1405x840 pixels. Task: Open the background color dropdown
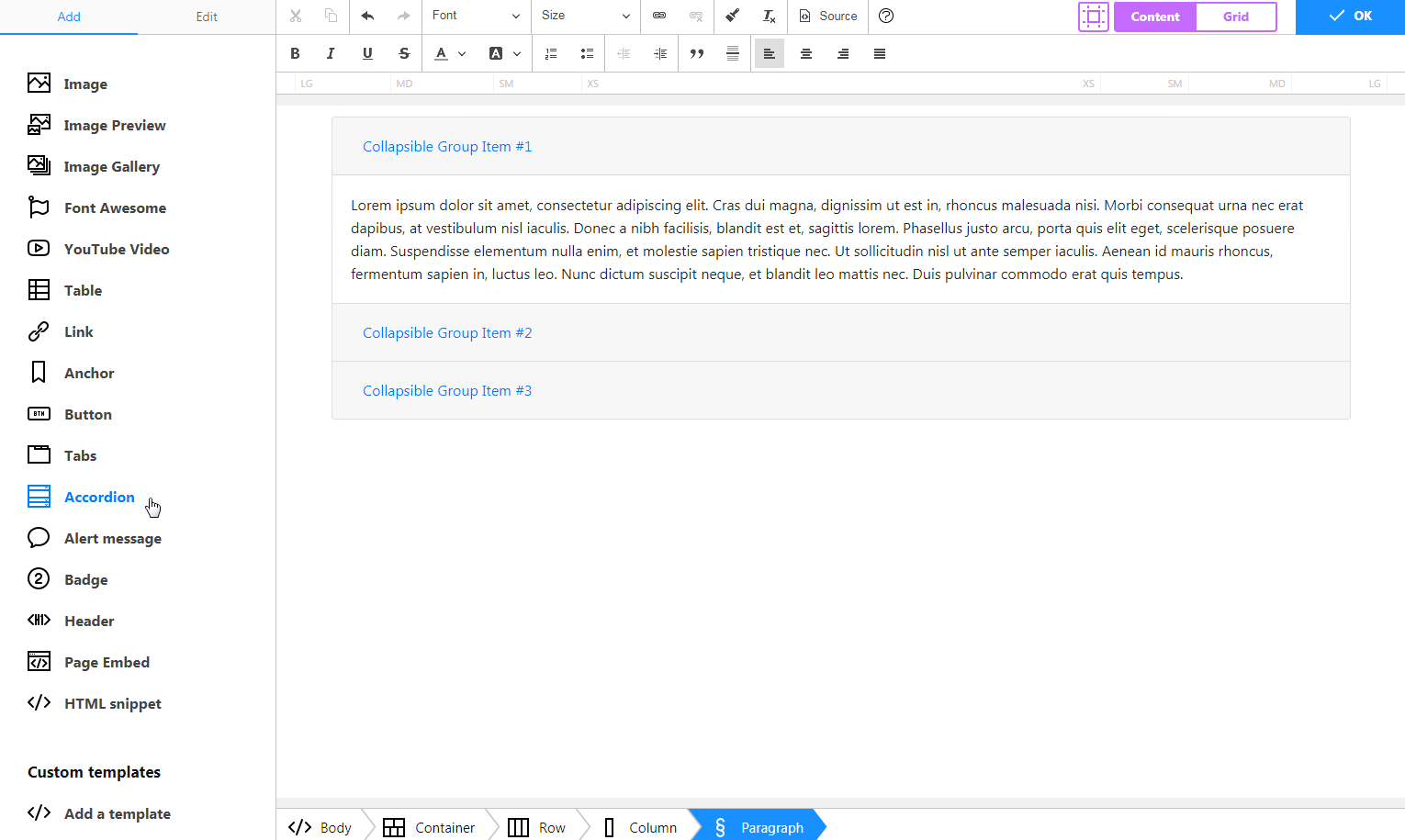[x=505, y=53]
